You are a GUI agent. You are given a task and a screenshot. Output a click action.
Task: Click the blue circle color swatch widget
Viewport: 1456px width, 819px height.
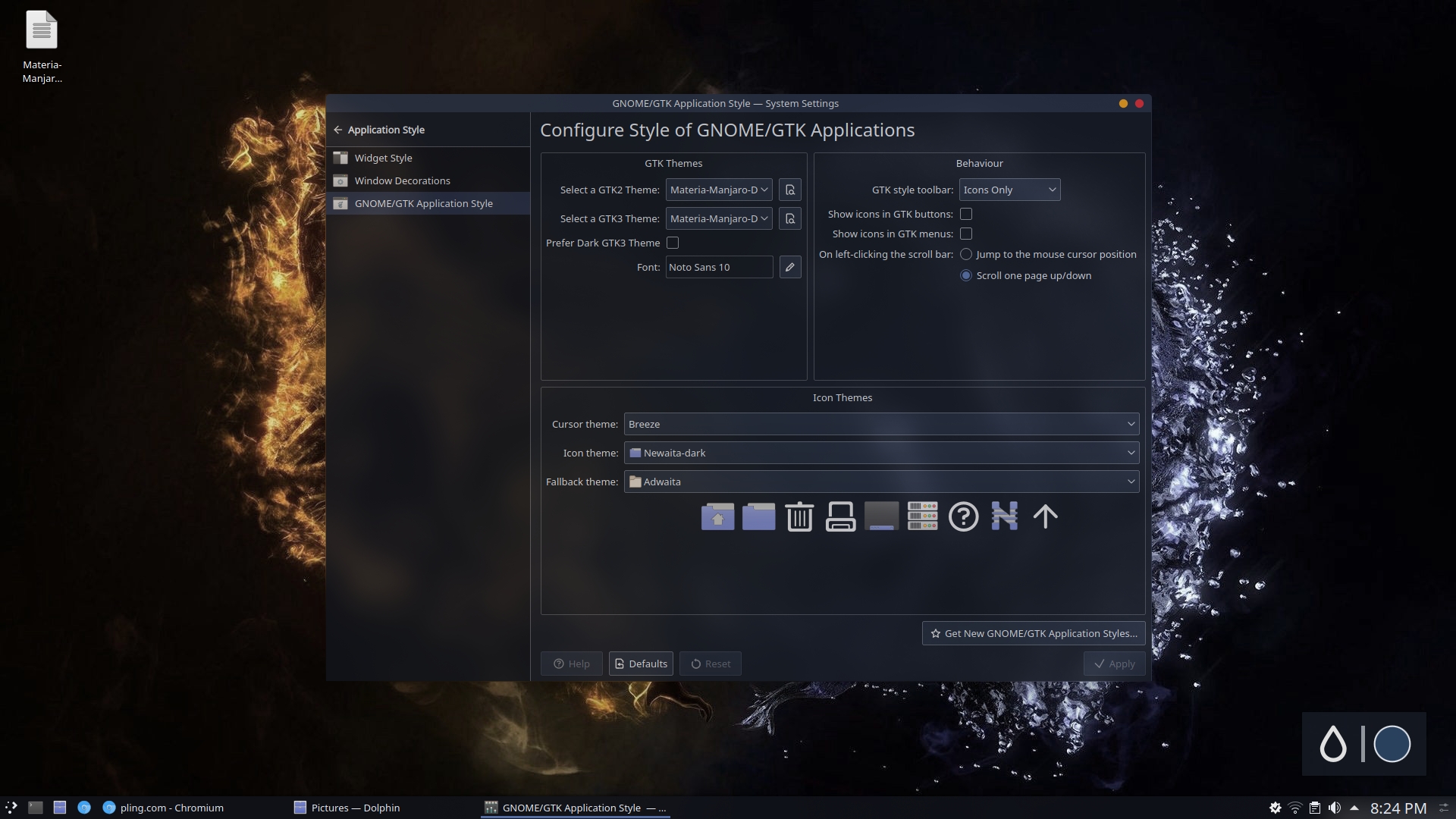coord(1392,744)
